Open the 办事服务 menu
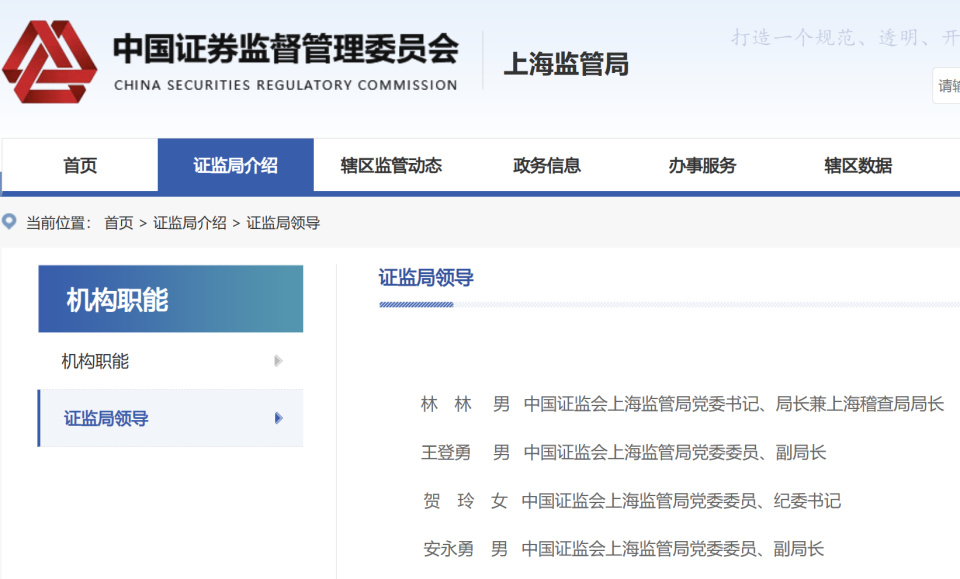The image size is (960, 579). point(703,165)
